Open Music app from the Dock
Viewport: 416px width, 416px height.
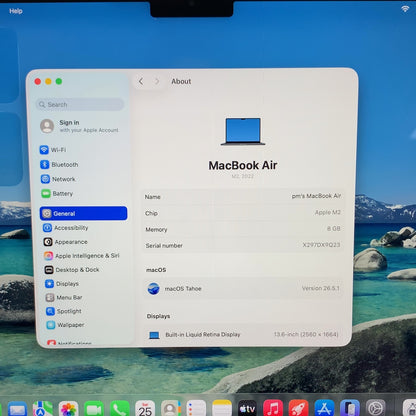(x=273, y=408)
